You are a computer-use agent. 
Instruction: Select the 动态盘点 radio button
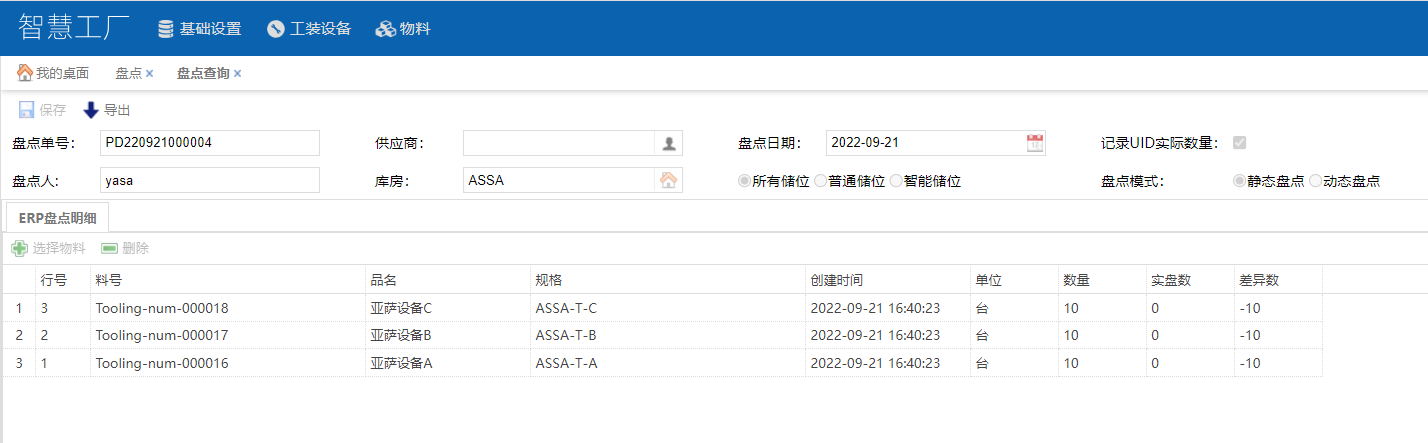click(x=1315, y=181)
